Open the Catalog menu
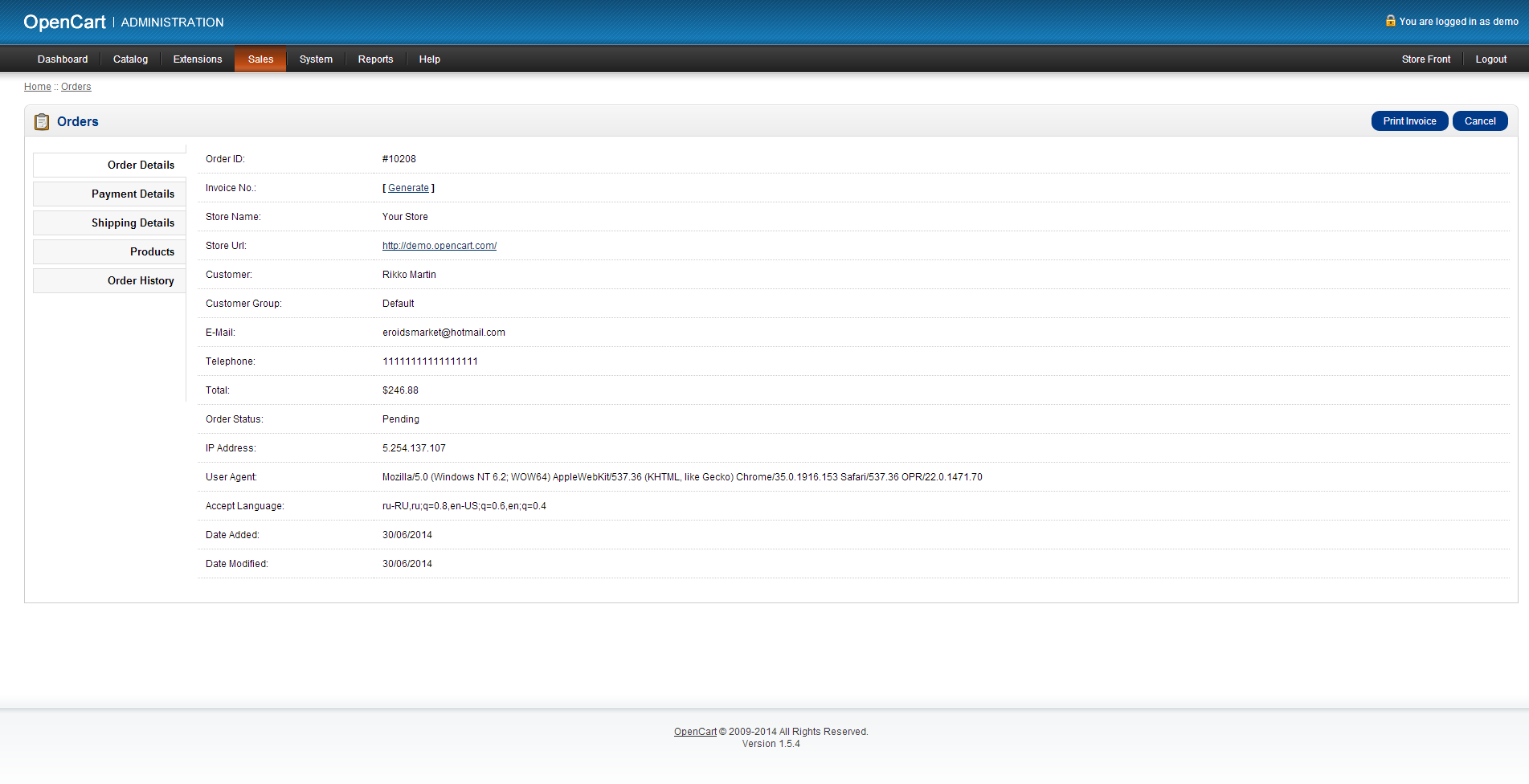This screenshot has height=784, width=1529. (x=130, y=59)
